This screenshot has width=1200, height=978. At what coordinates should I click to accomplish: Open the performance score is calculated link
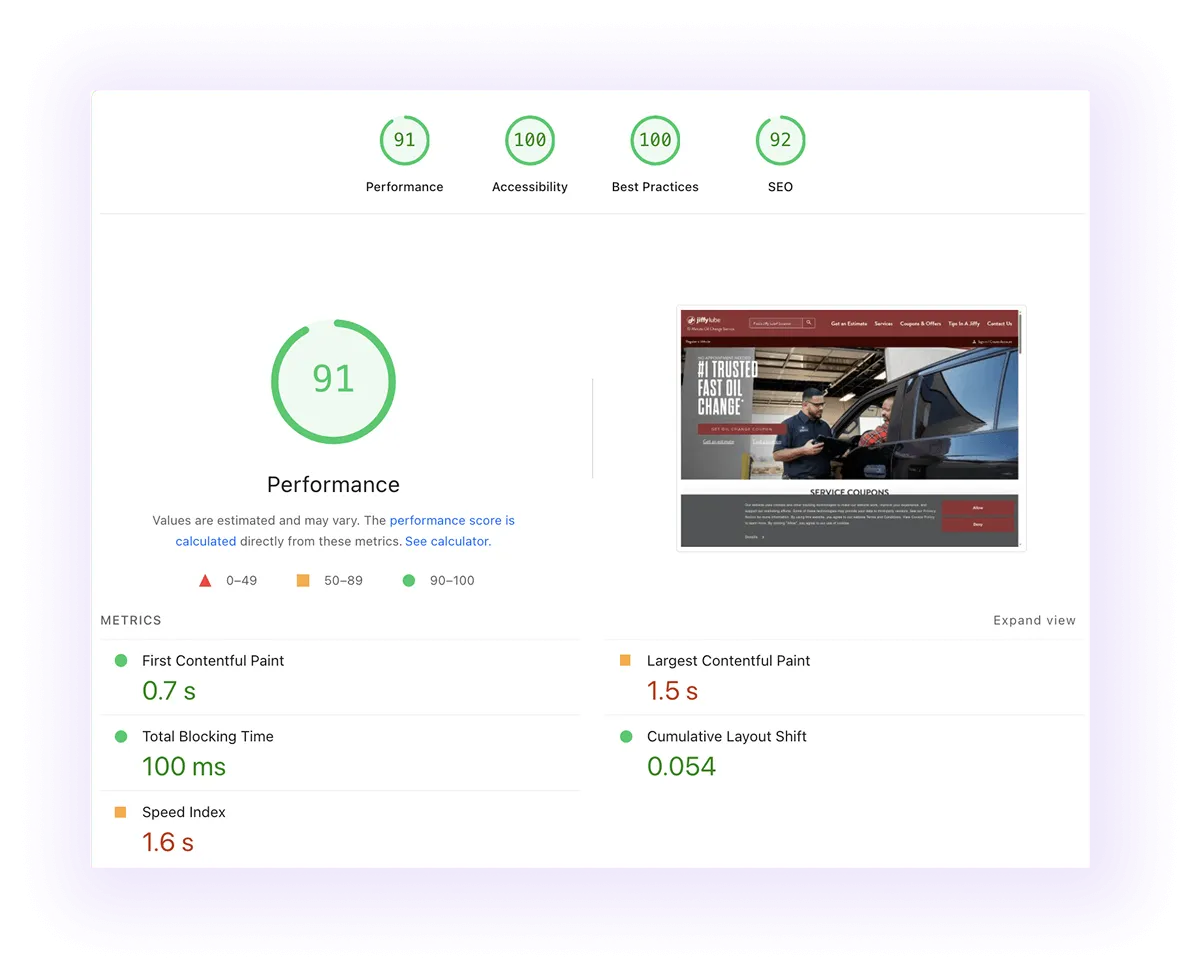(x=452, y=520)
